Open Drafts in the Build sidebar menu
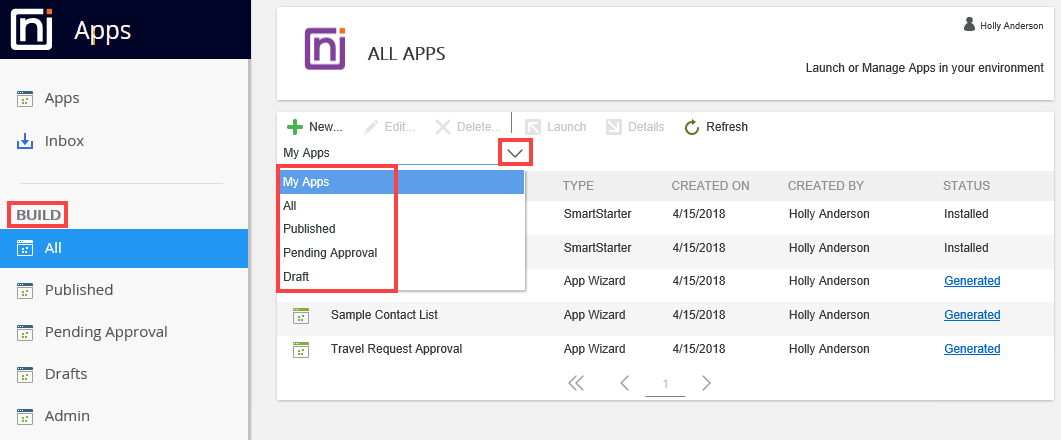This screenshot has width=1061, height=440. tap(66, 374)
